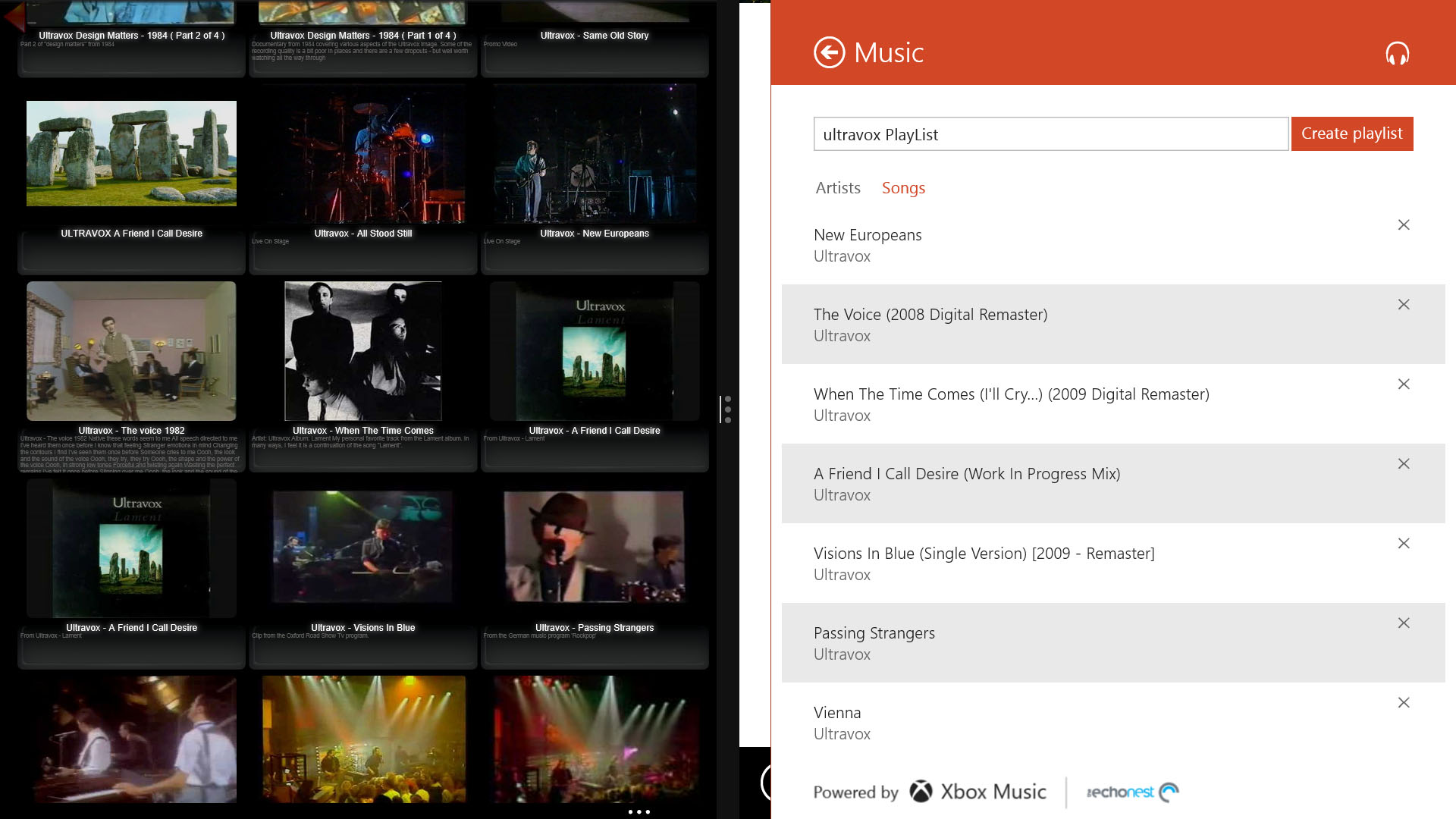
Task: Go back using the Music back arrow
Action: tap(829, 53)
